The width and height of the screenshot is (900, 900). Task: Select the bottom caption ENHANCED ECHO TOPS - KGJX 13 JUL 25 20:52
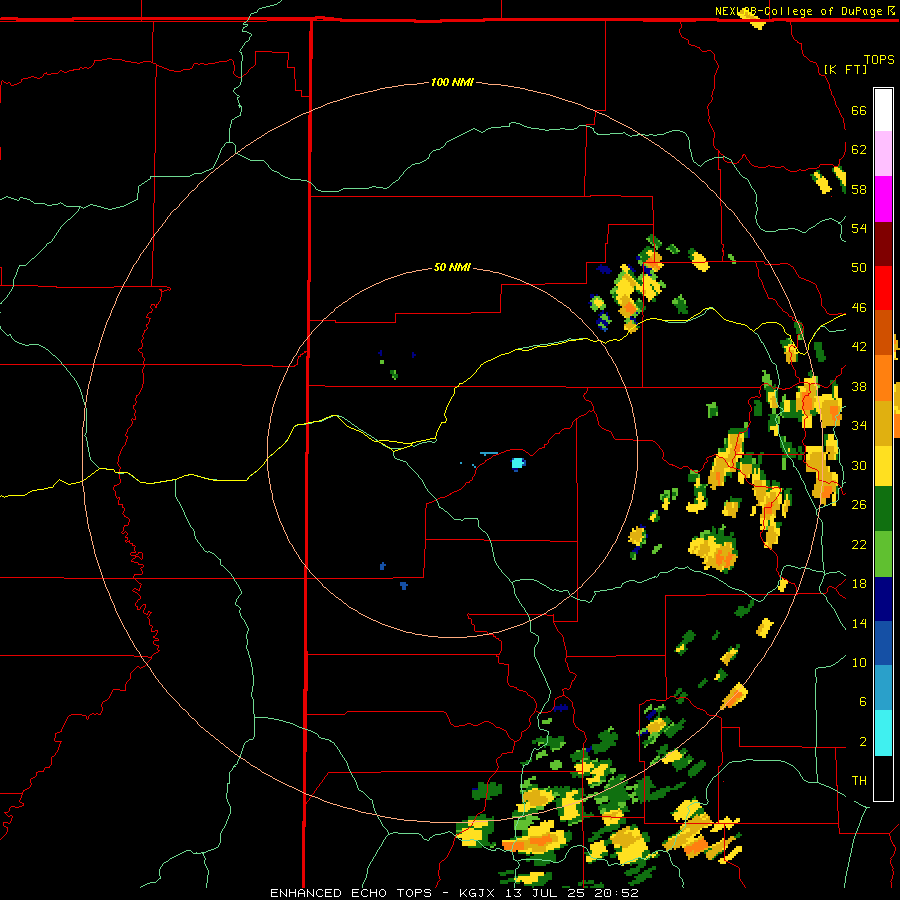[454, 893]
